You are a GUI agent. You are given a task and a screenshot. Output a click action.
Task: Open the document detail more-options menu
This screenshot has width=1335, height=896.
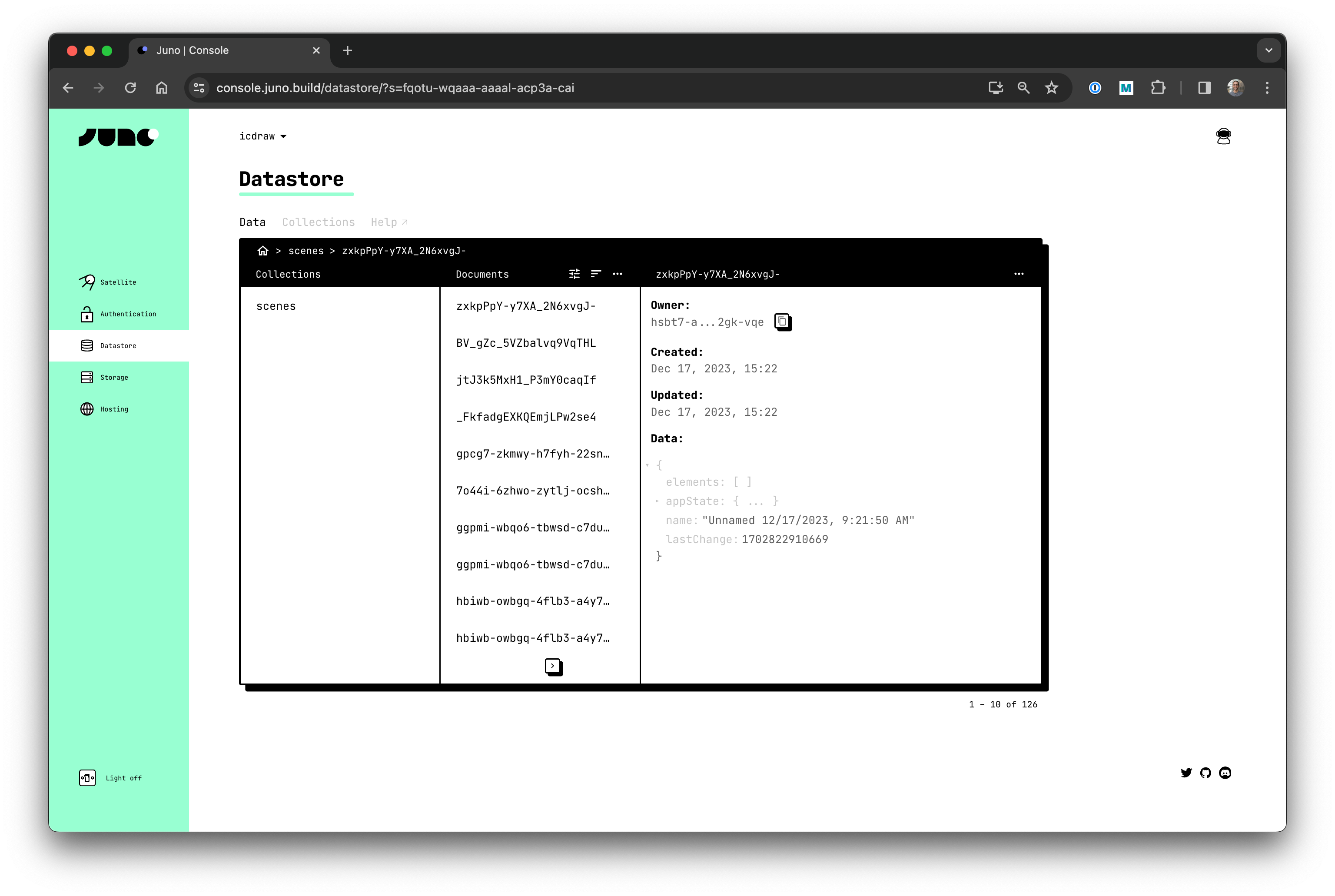click(x=1018, y=274)
